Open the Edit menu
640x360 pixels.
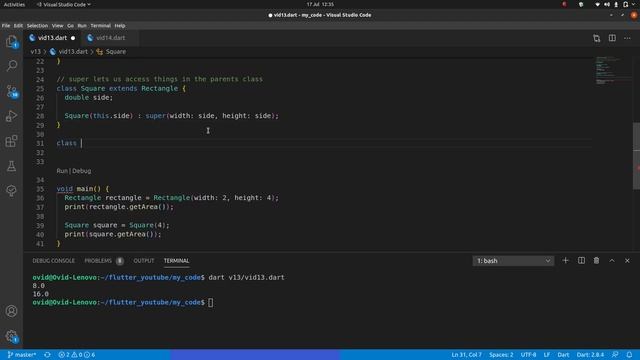18,26
